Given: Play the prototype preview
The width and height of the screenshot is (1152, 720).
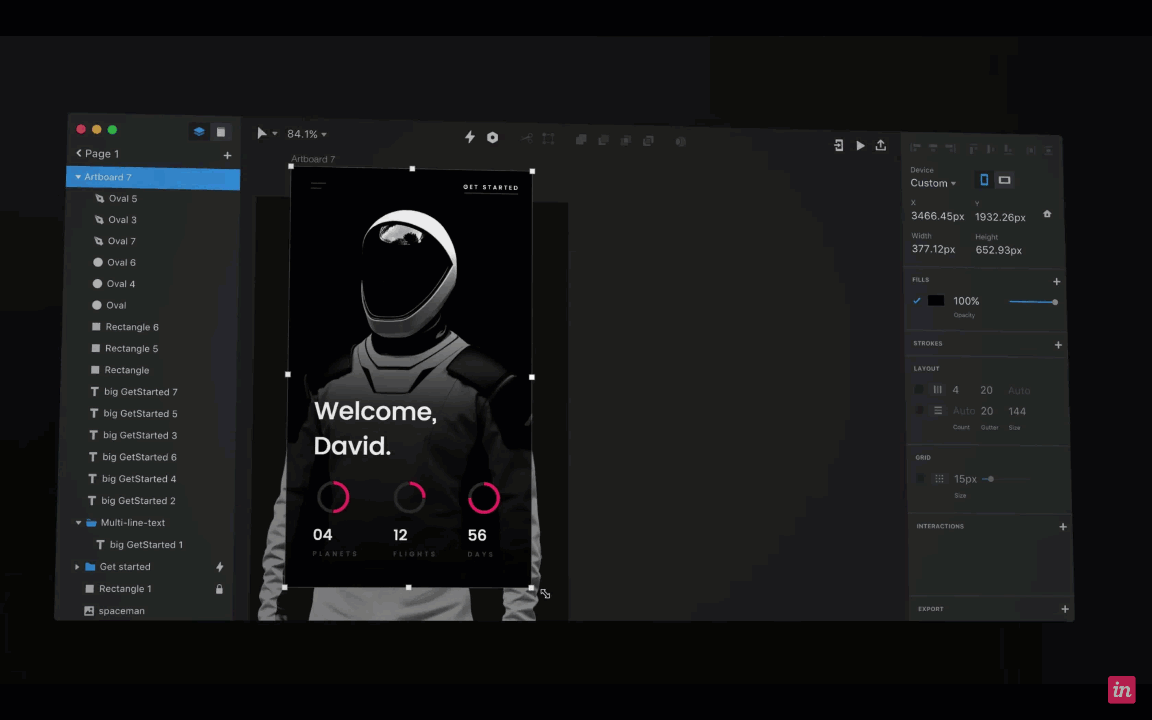Looking at the screenshot, I should point(860,145).
